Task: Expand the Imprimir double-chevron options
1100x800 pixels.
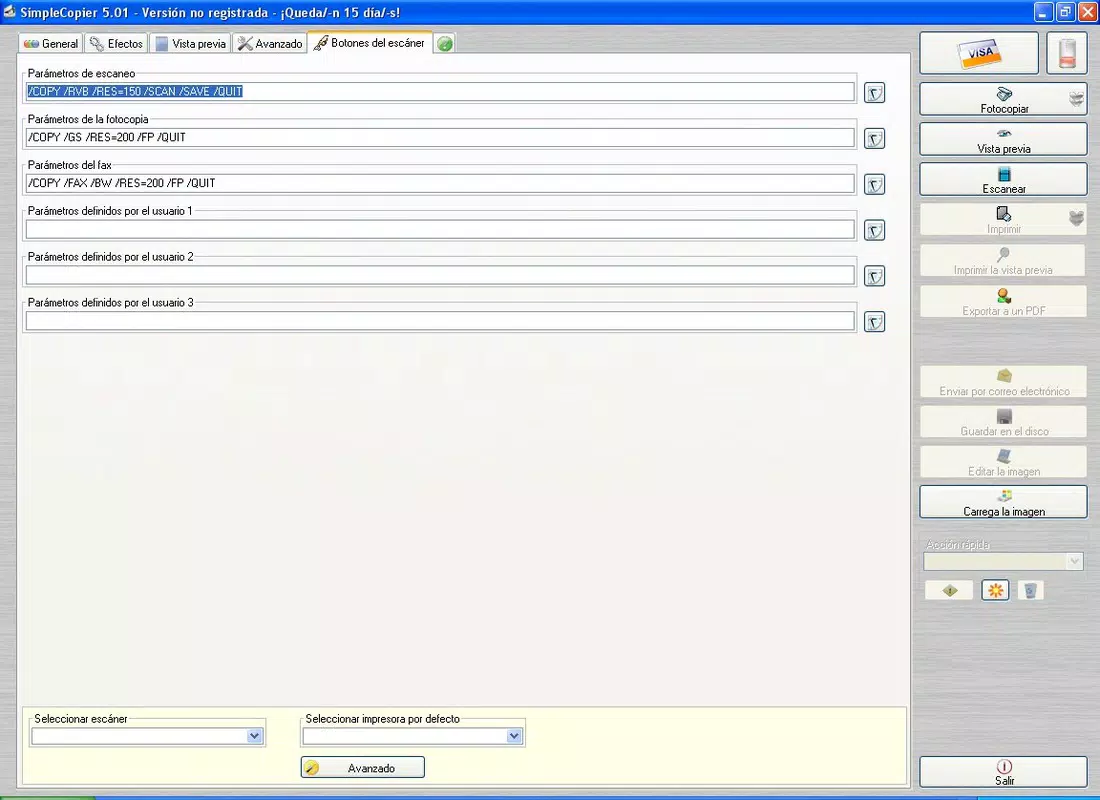Action: 1077,220
